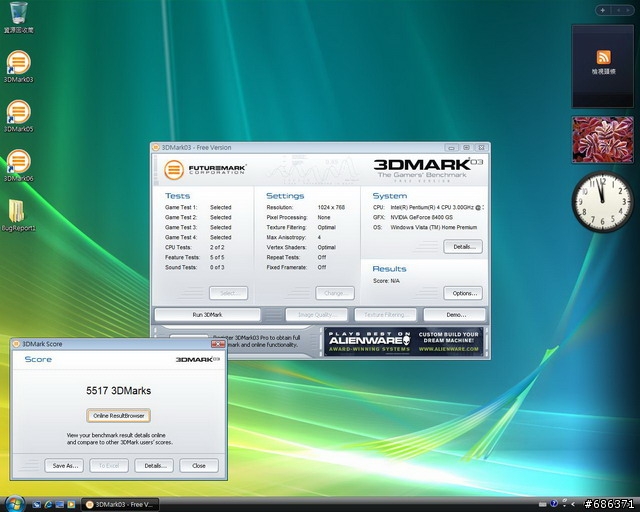Click the blue help icon in system tray
Screen dimensions: 640x512
[554, 503]
